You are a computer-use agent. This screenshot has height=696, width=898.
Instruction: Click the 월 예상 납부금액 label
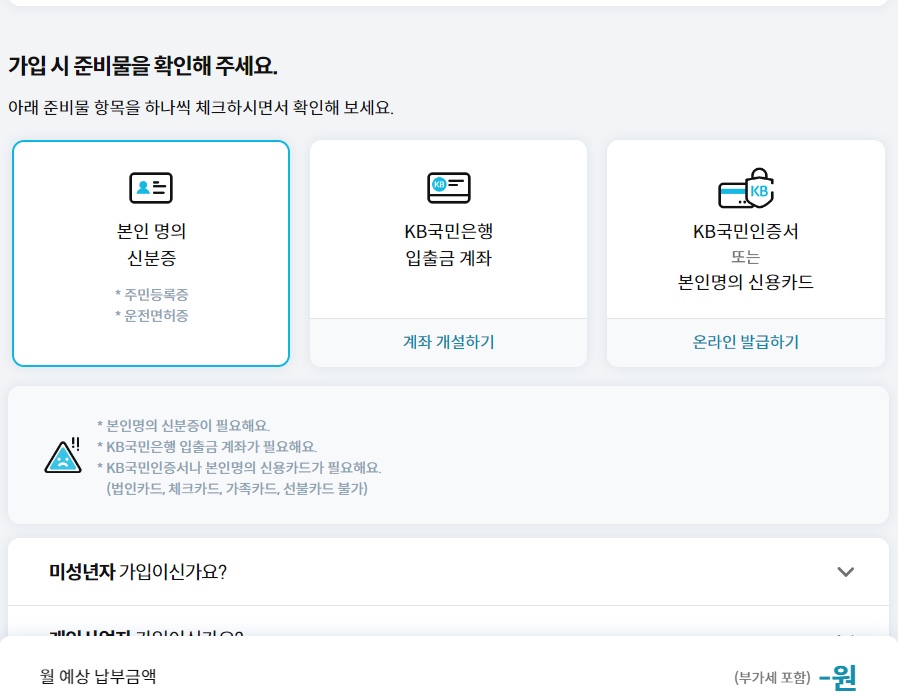[98, 676]
